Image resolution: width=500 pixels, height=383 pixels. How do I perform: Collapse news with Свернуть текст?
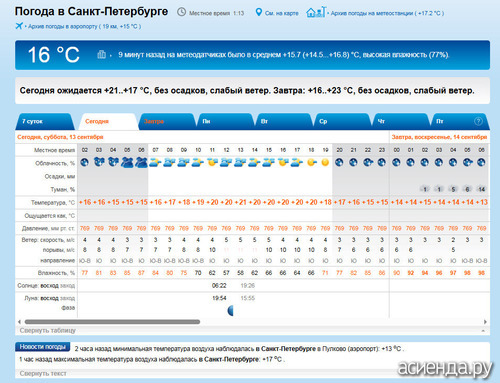tap(43, 373)
